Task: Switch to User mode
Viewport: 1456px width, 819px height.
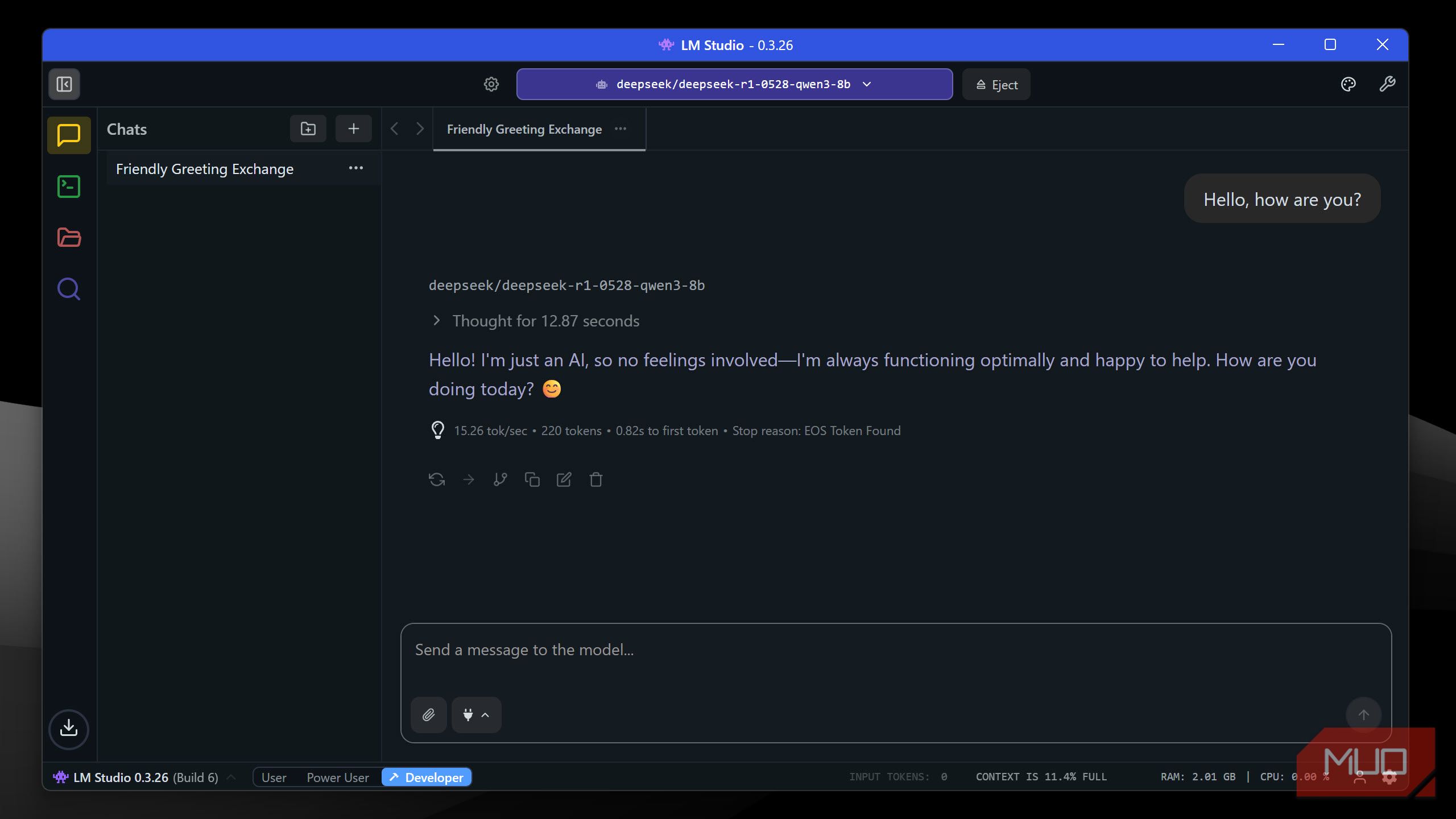Action: (274, 777)
